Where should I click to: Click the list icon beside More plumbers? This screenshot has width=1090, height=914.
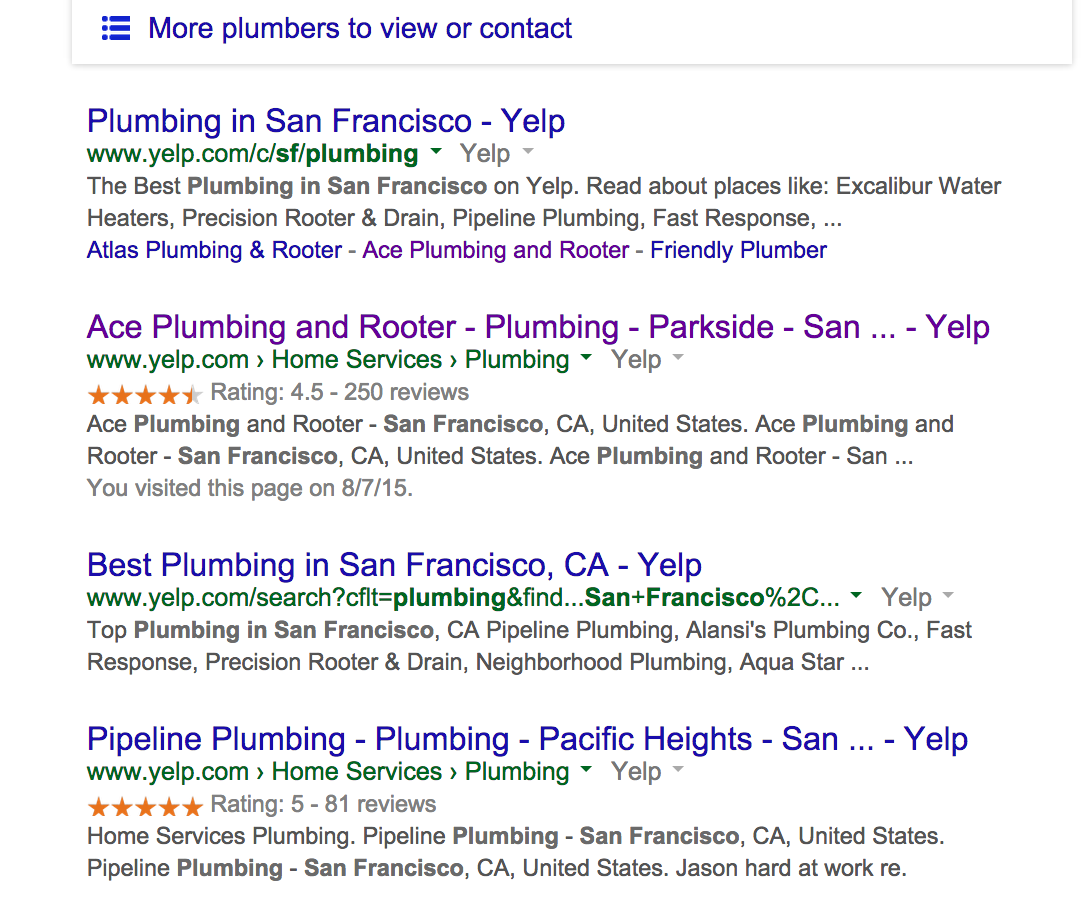116,28
